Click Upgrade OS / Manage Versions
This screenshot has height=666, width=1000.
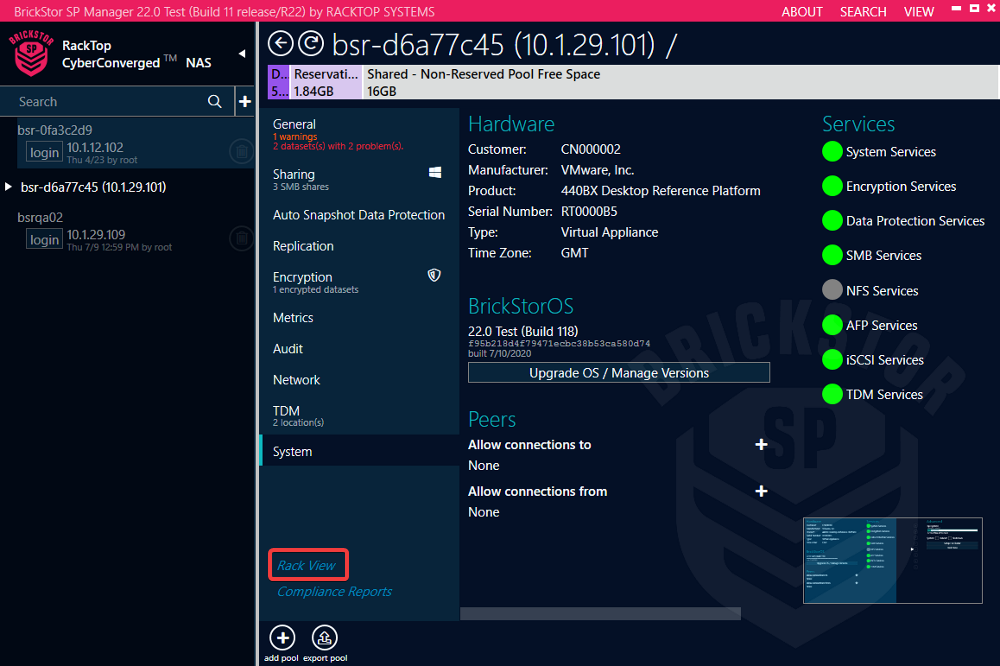(618, 372)
